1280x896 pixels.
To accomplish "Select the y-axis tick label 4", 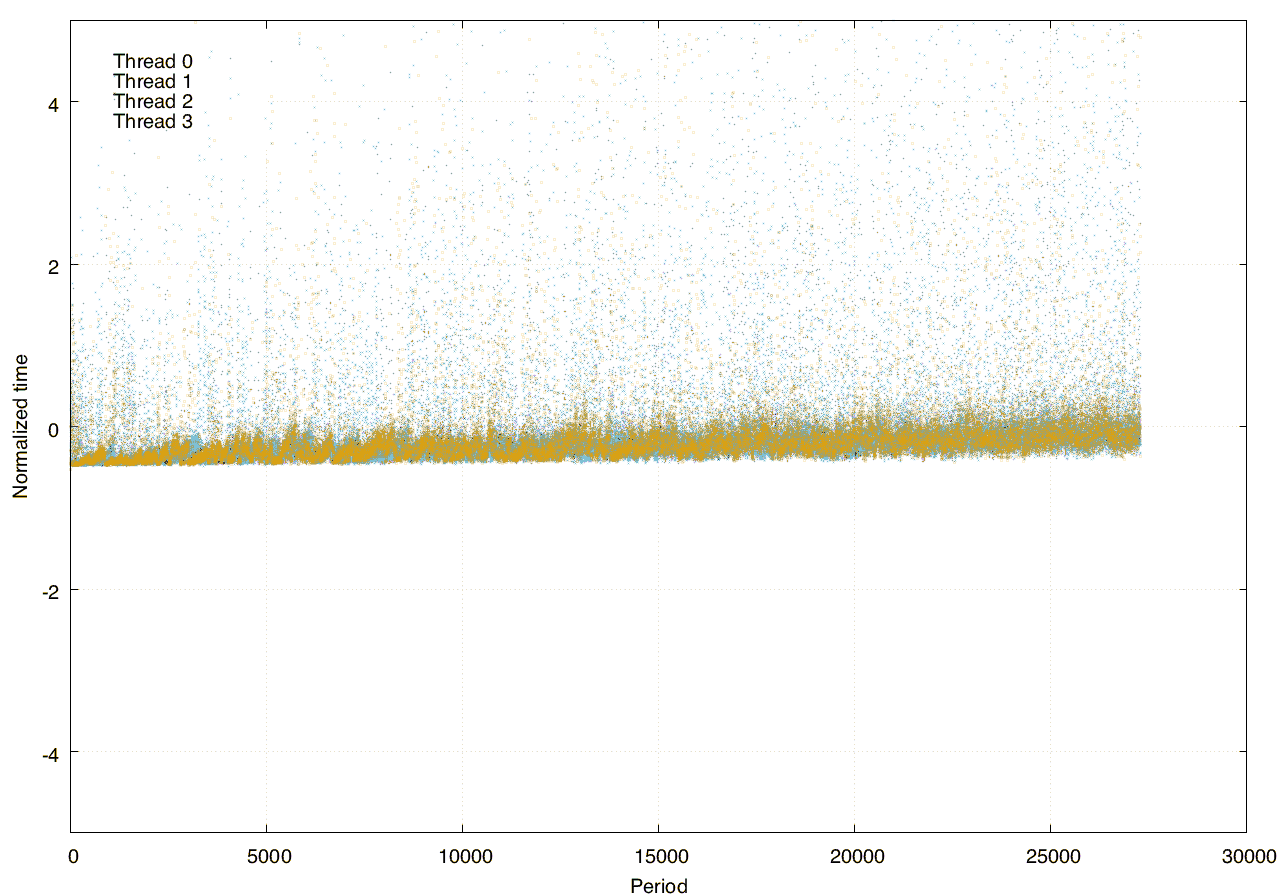I will pyautogui.click(x=50, y=102).
